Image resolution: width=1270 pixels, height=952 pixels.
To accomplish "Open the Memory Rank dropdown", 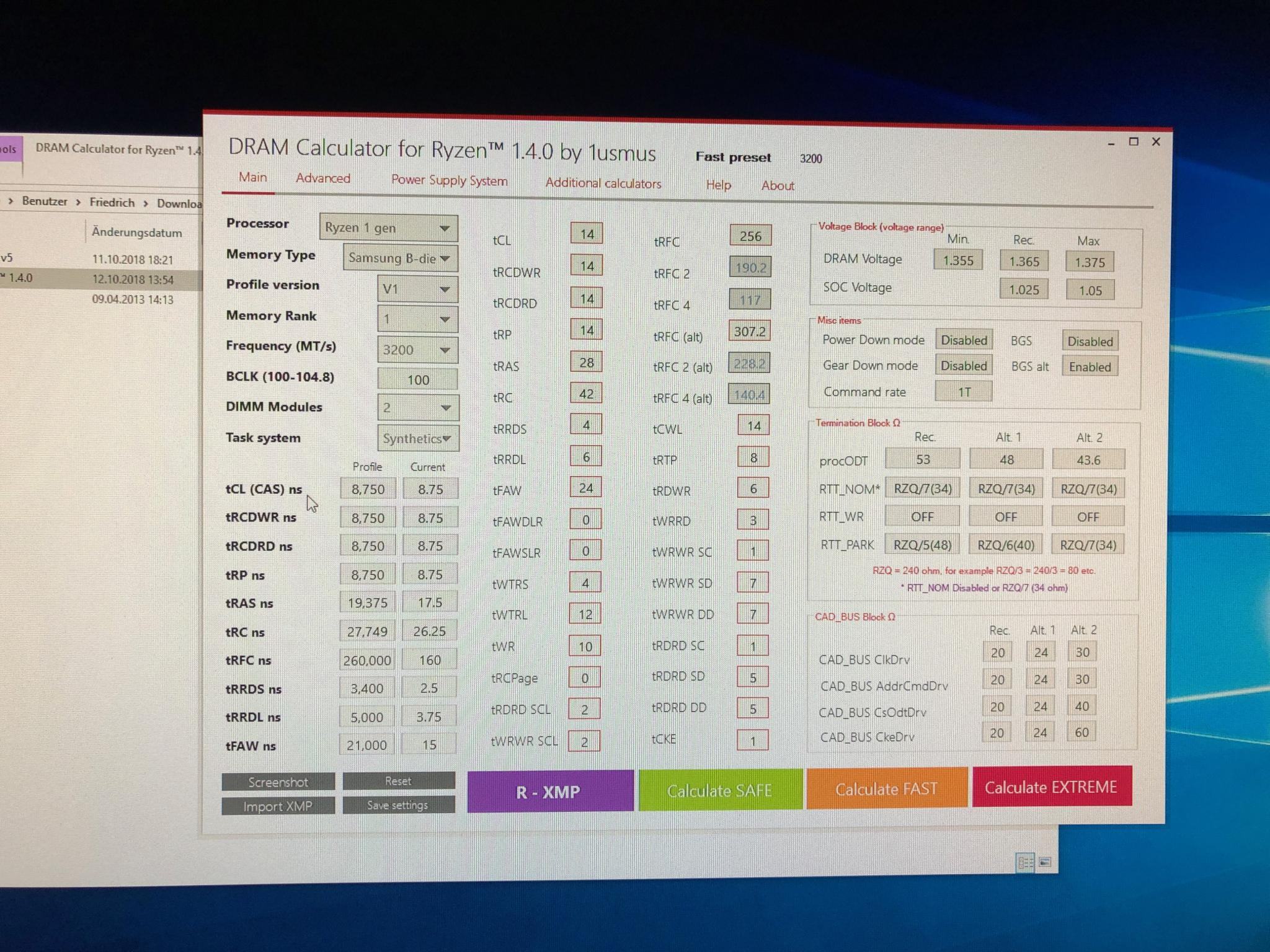I will [417, 319].
